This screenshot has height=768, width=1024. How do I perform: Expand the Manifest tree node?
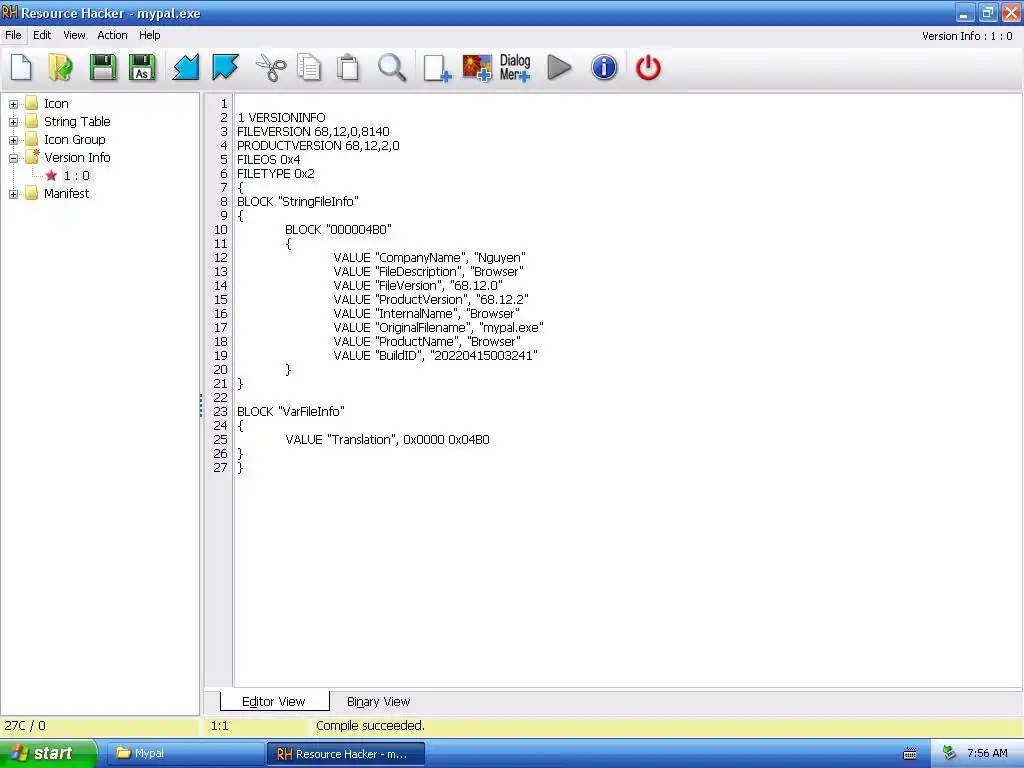click(13, 194)
